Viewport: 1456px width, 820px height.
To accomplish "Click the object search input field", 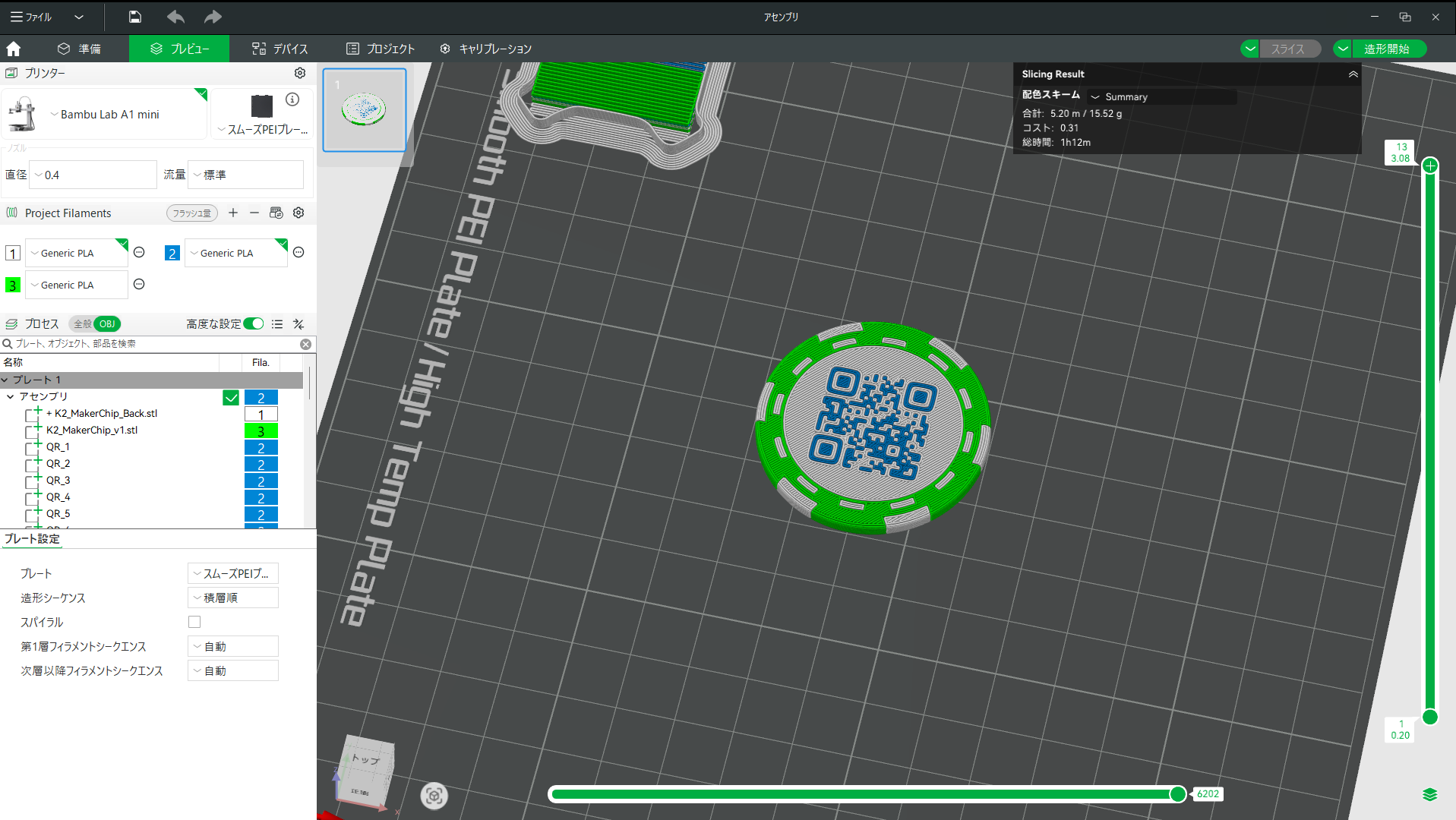I will (x=156, y=344).
